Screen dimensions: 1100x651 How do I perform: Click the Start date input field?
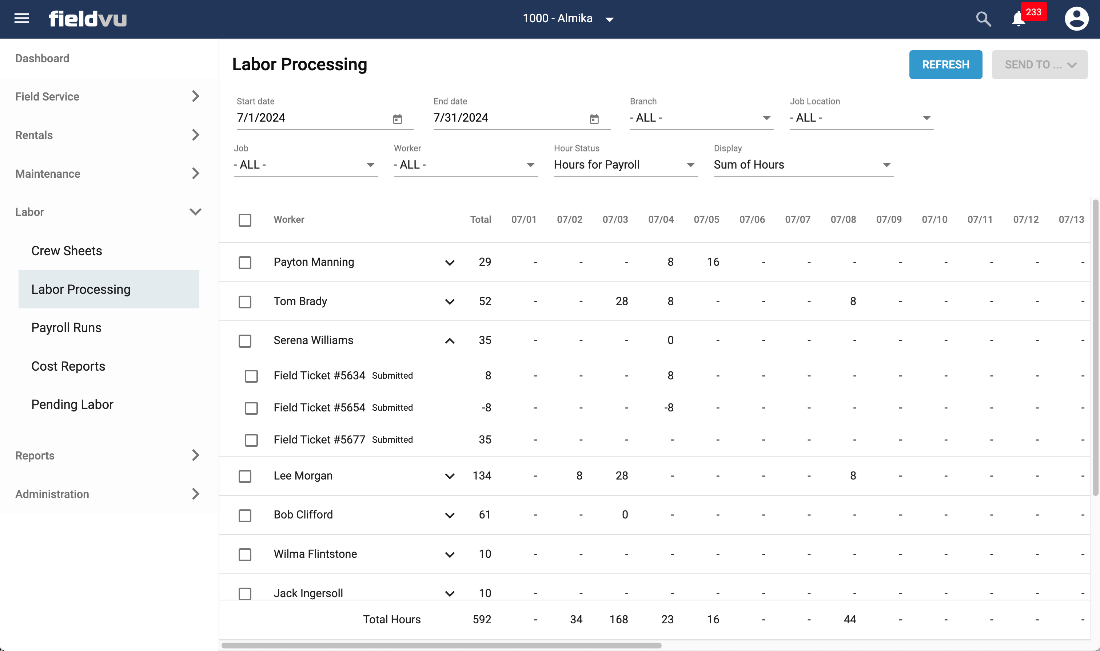tap(310, 118)
